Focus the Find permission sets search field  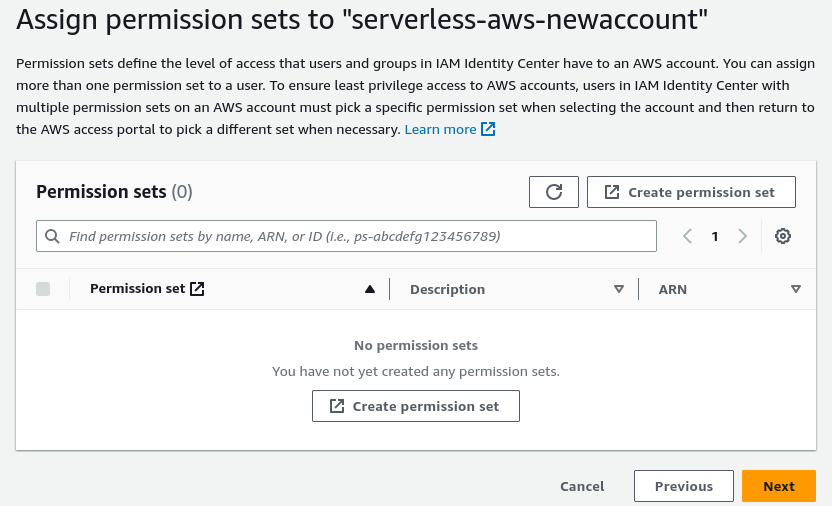[x=355, y=237]
